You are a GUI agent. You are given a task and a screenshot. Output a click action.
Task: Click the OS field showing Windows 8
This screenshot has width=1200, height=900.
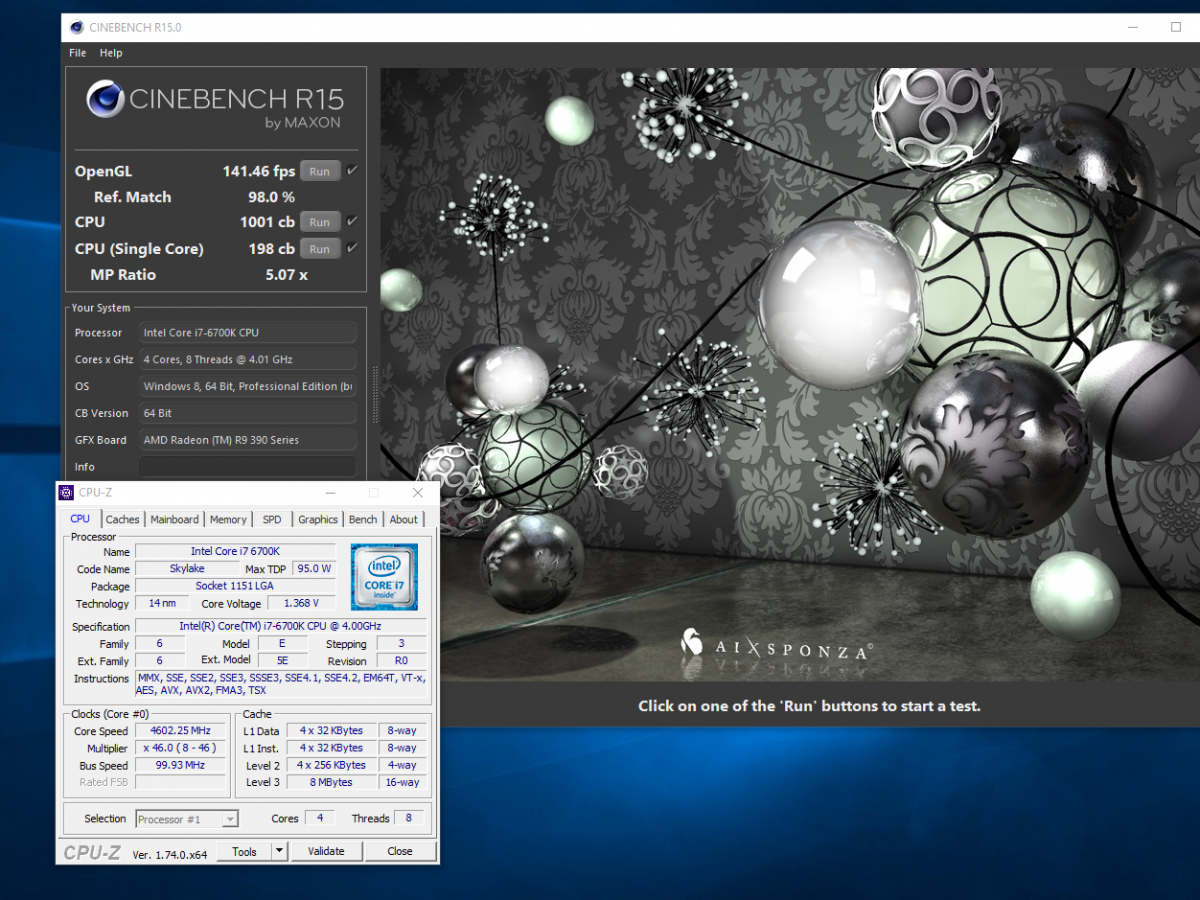click(247, 386)
